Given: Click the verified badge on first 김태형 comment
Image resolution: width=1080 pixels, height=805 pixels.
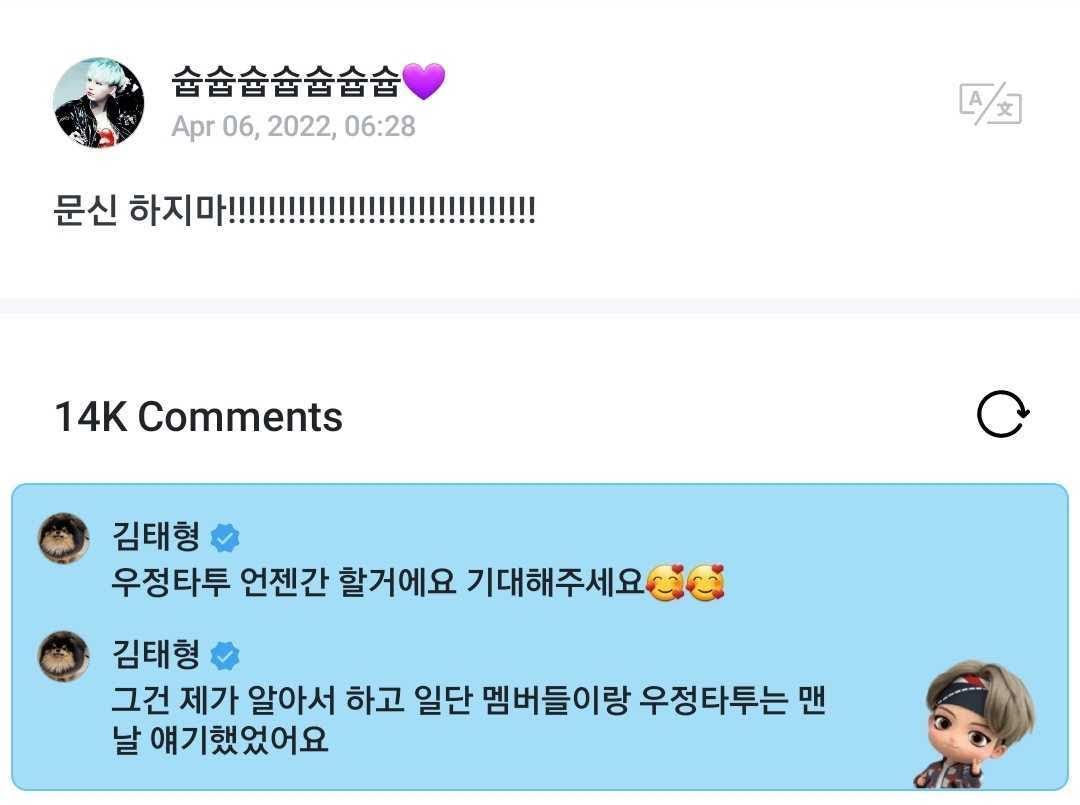Looking at the screenshot, I should 225,537.
